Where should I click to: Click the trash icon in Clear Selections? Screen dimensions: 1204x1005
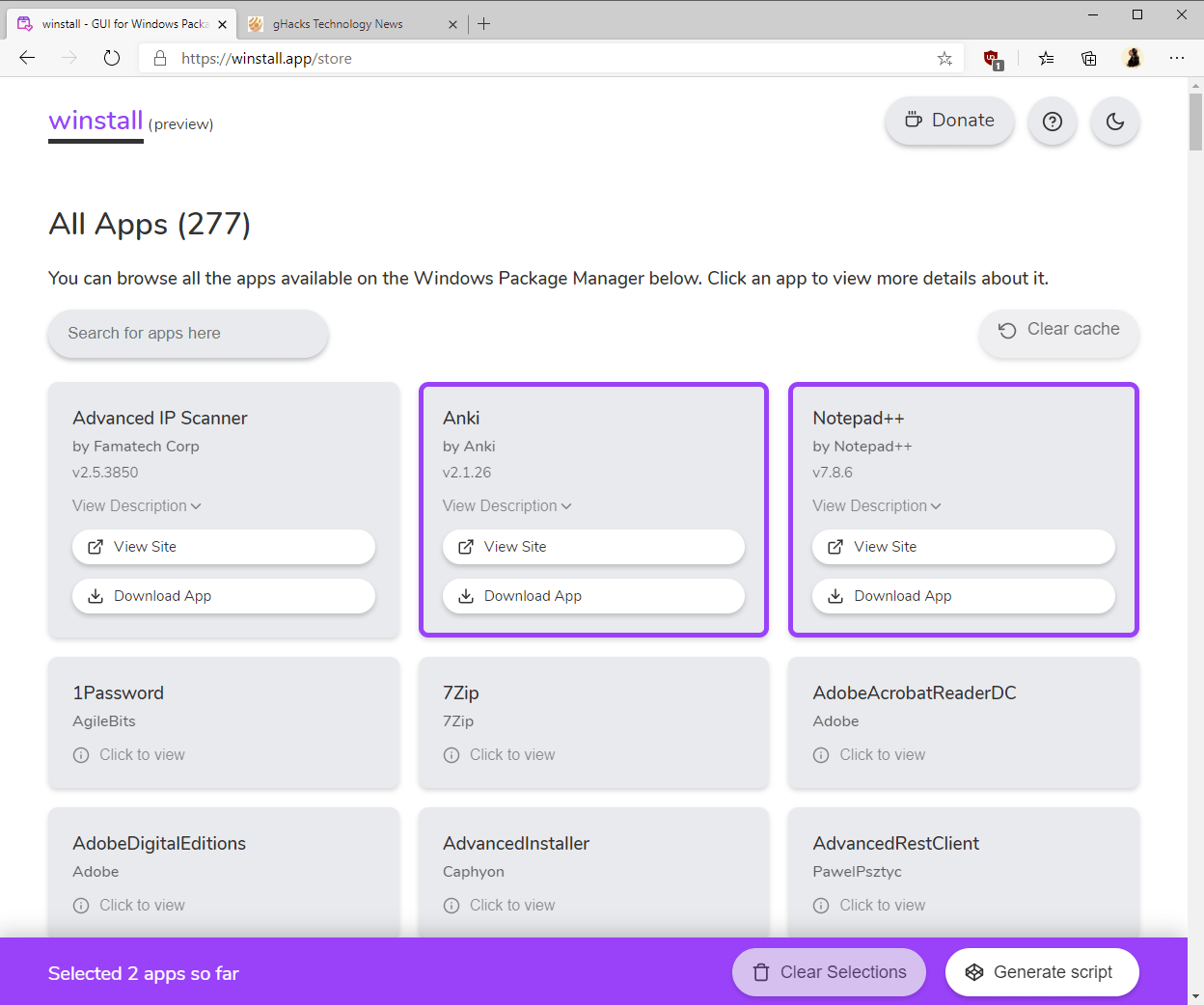[761, 972]
